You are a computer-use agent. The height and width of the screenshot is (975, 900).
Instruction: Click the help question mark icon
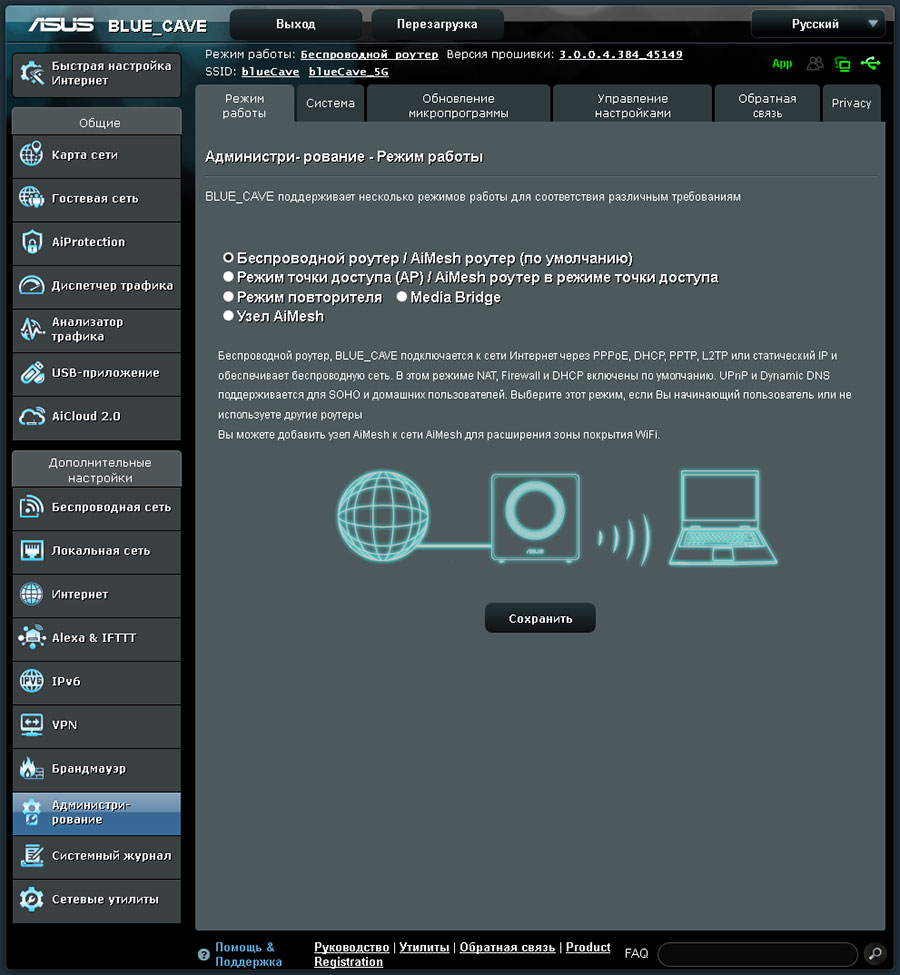click(203, 954)
